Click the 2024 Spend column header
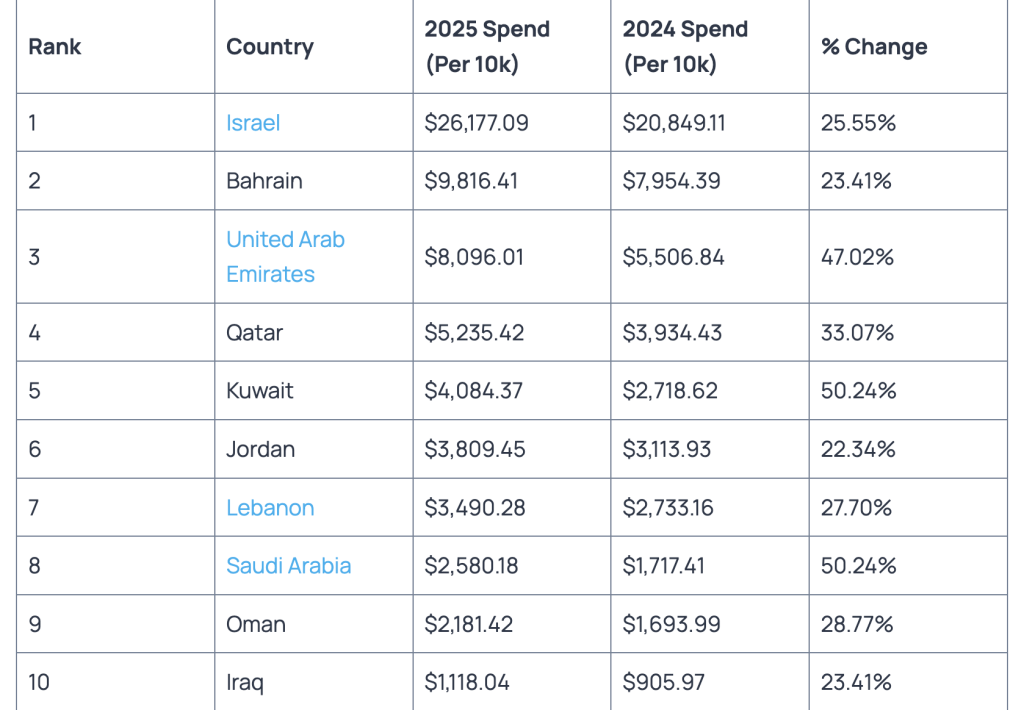1024x710 pixels. [x=685, y=47]
